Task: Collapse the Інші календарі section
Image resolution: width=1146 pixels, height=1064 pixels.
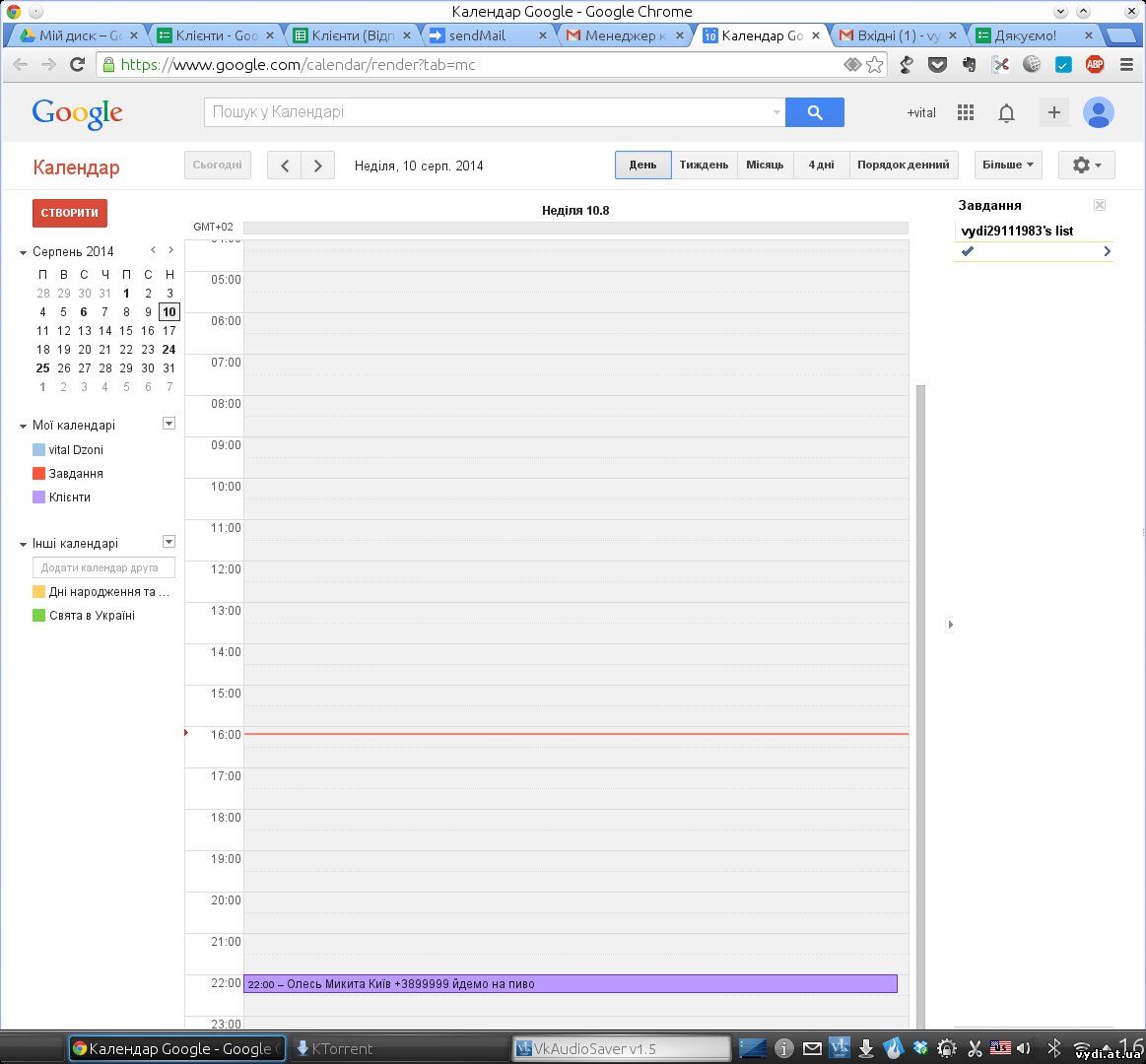Action: [23, 544]
